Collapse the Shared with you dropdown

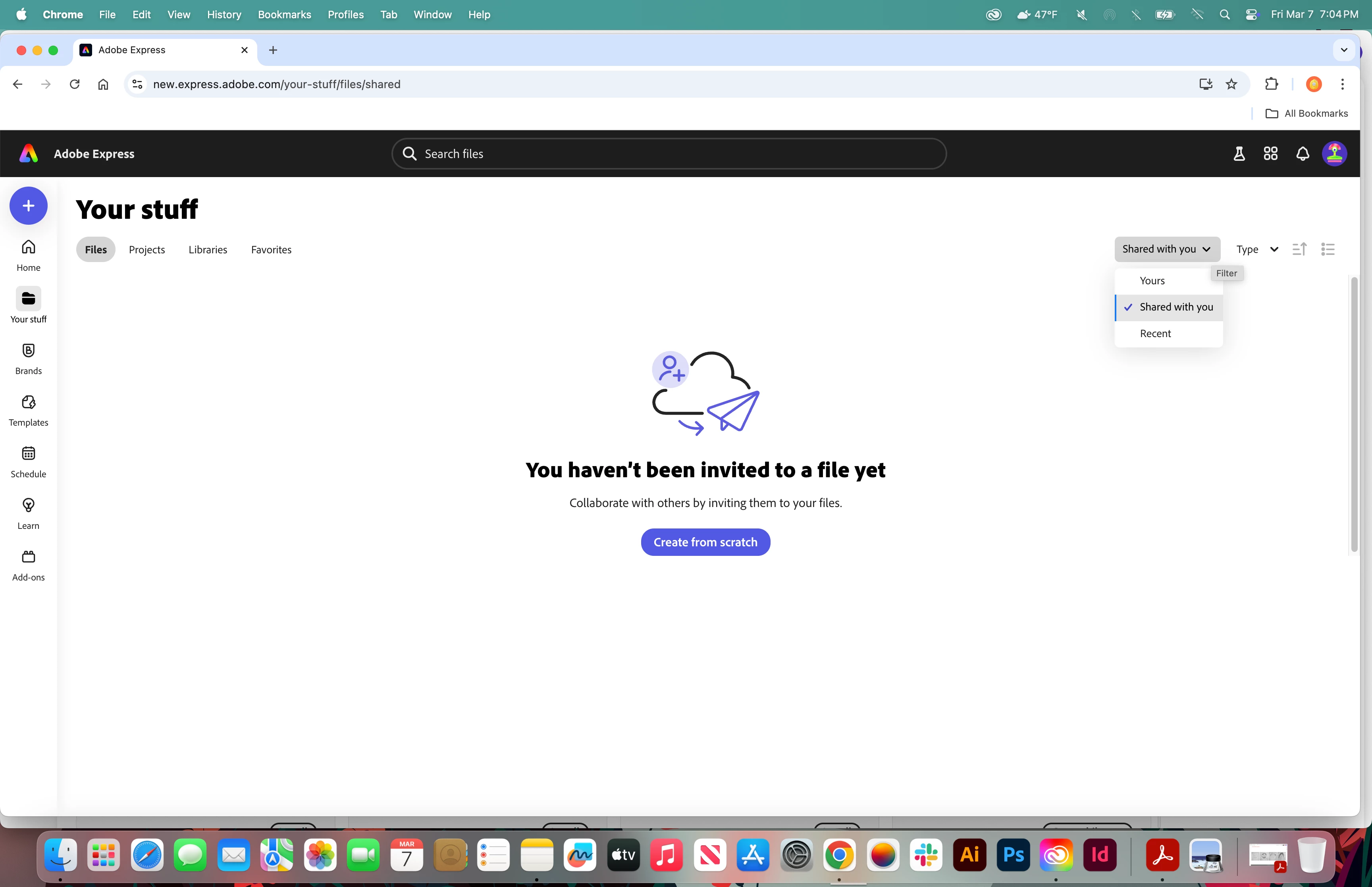(x=1166, y=249)
